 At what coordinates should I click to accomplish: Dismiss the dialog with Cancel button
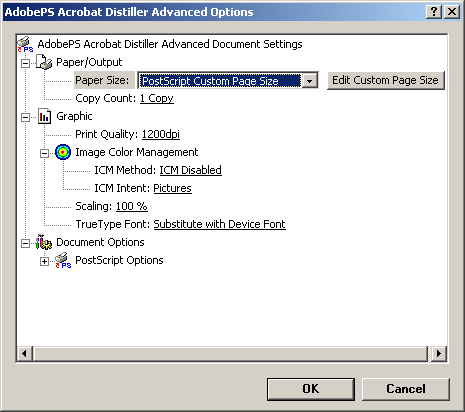click(406, 389)
